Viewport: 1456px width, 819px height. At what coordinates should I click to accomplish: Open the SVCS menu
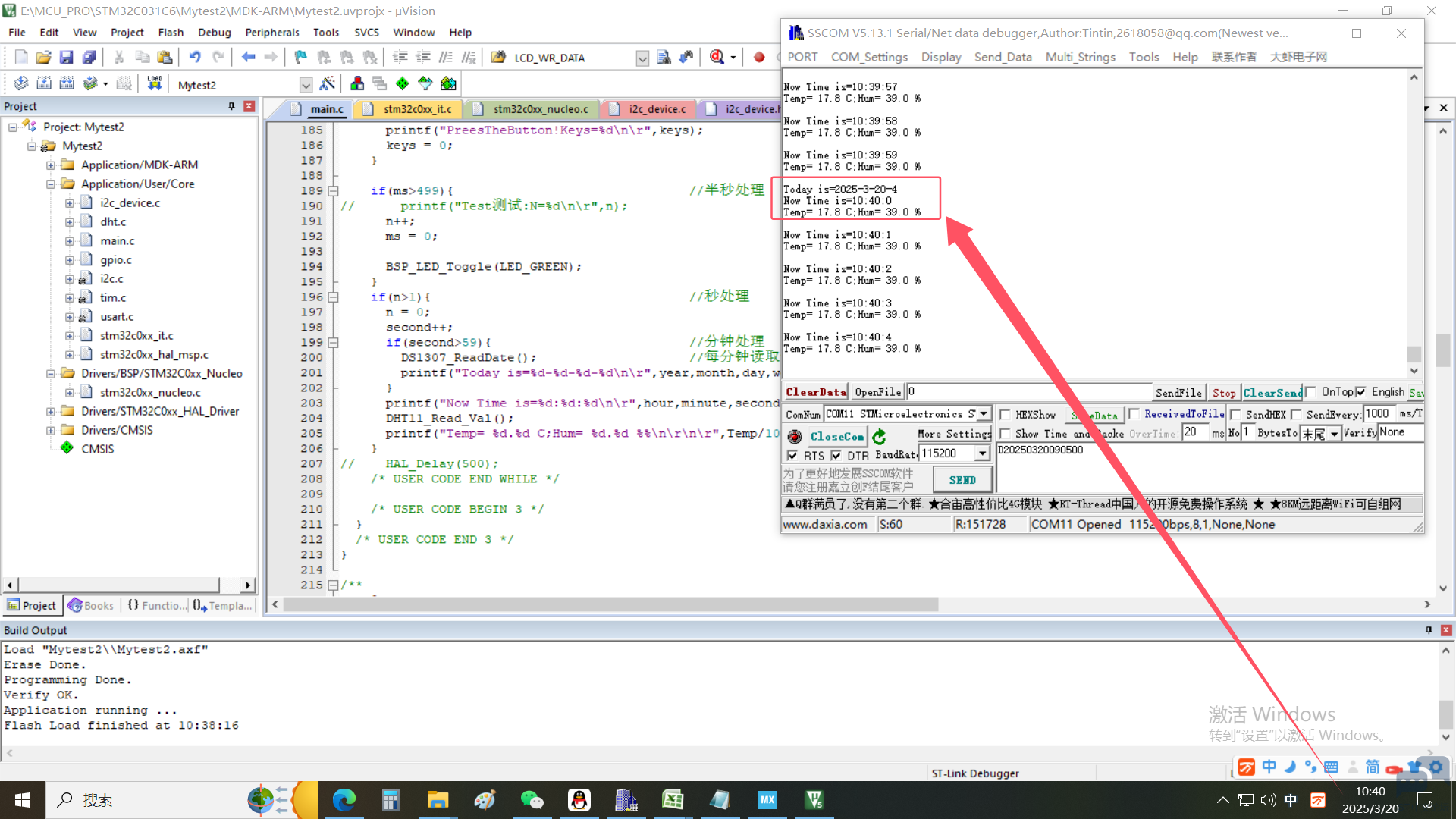[x=366, y=33]
